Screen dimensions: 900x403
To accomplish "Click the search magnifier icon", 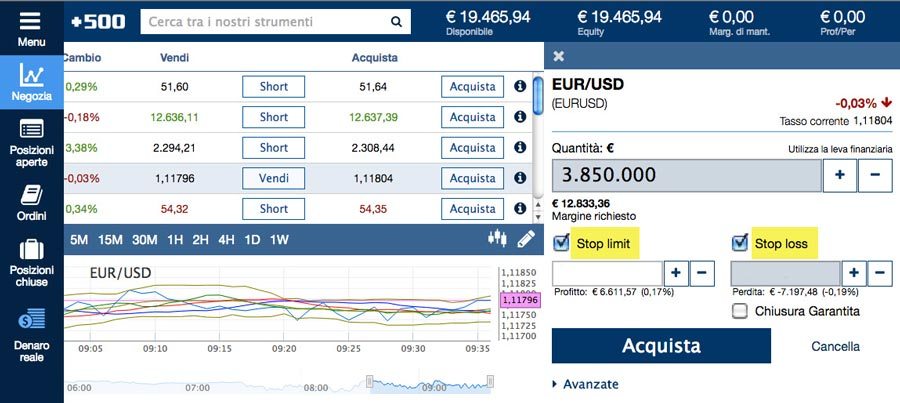I will click(396, 22).
